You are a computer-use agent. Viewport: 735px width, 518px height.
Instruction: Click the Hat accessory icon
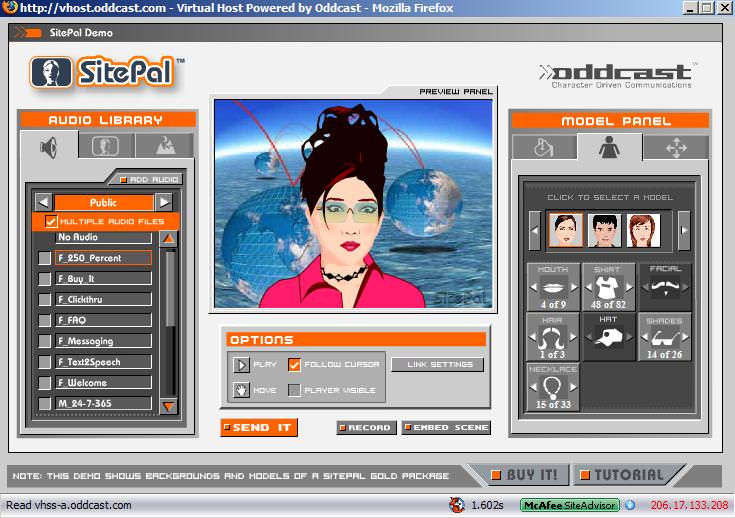click(x=608, y=338)
